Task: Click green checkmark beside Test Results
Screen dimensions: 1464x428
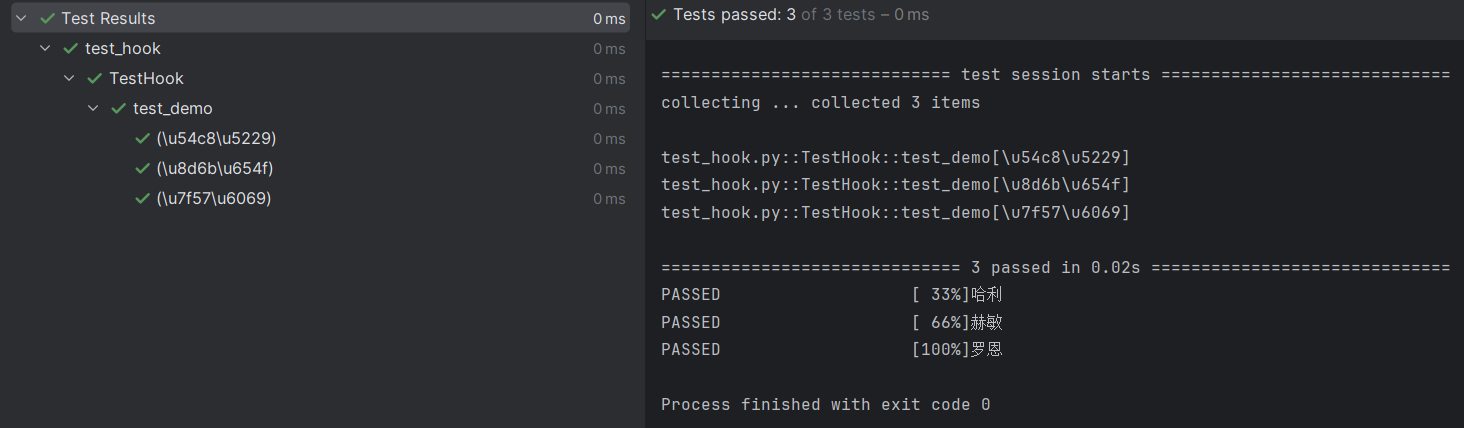Action: pos(47,19)
